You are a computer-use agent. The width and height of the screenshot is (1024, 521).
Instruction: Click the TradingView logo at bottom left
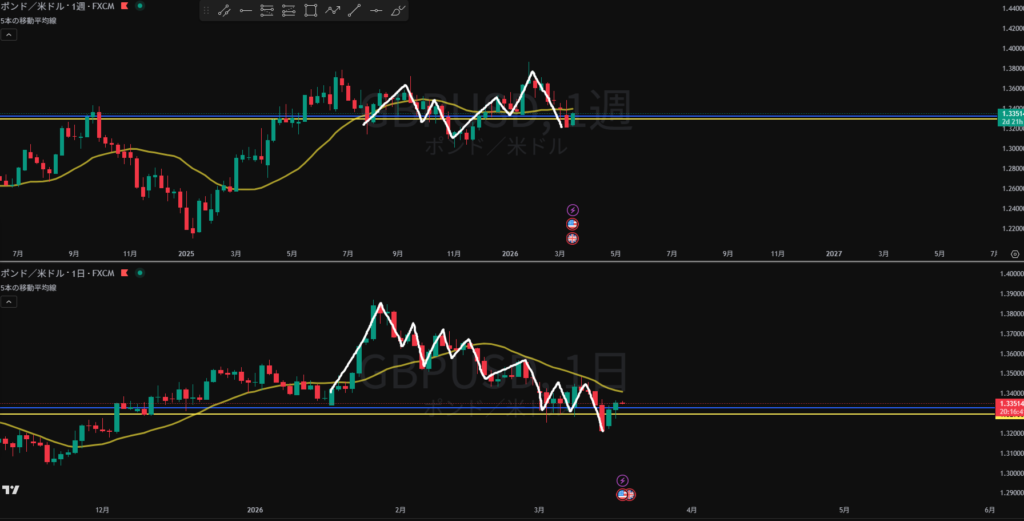click(11, 490)
